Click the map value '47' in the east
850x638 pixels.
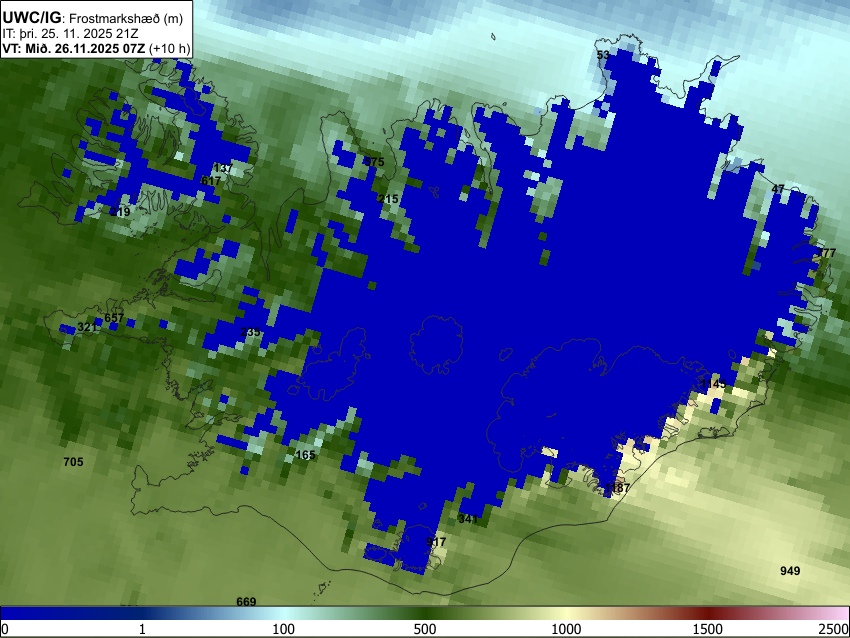click(x=778, y=189)
